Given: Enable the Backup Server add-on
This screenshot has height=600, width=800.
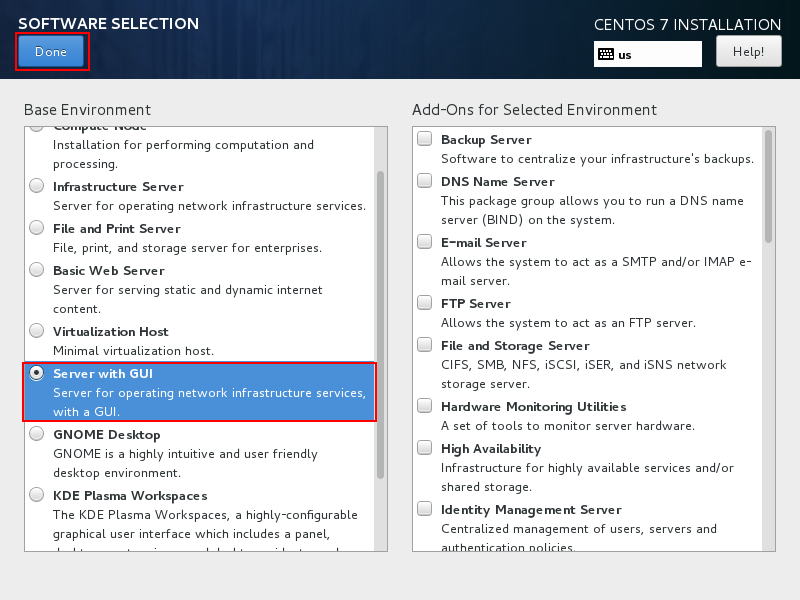Looking at the screenshot, I should (x=425, y=139).
